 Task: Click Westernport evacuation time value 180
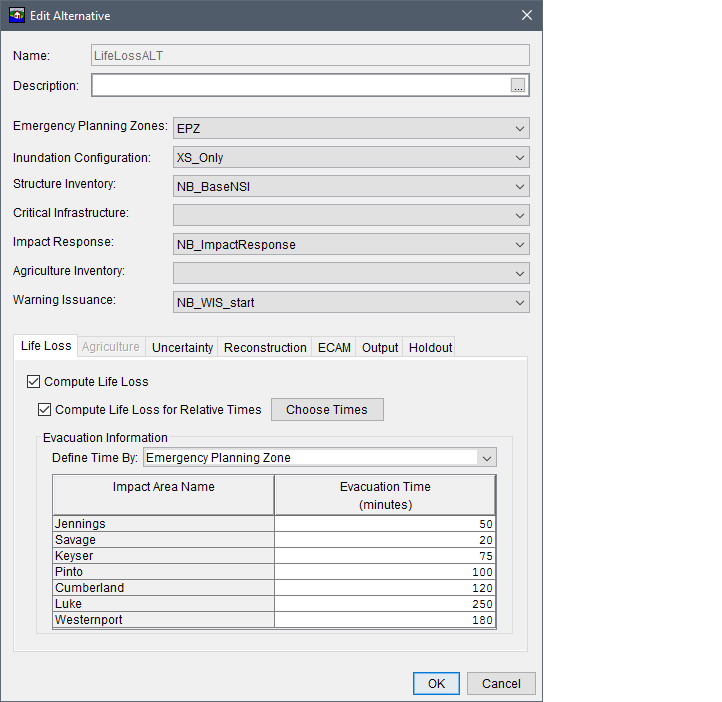pyautogui.click(x=385, y=620)
